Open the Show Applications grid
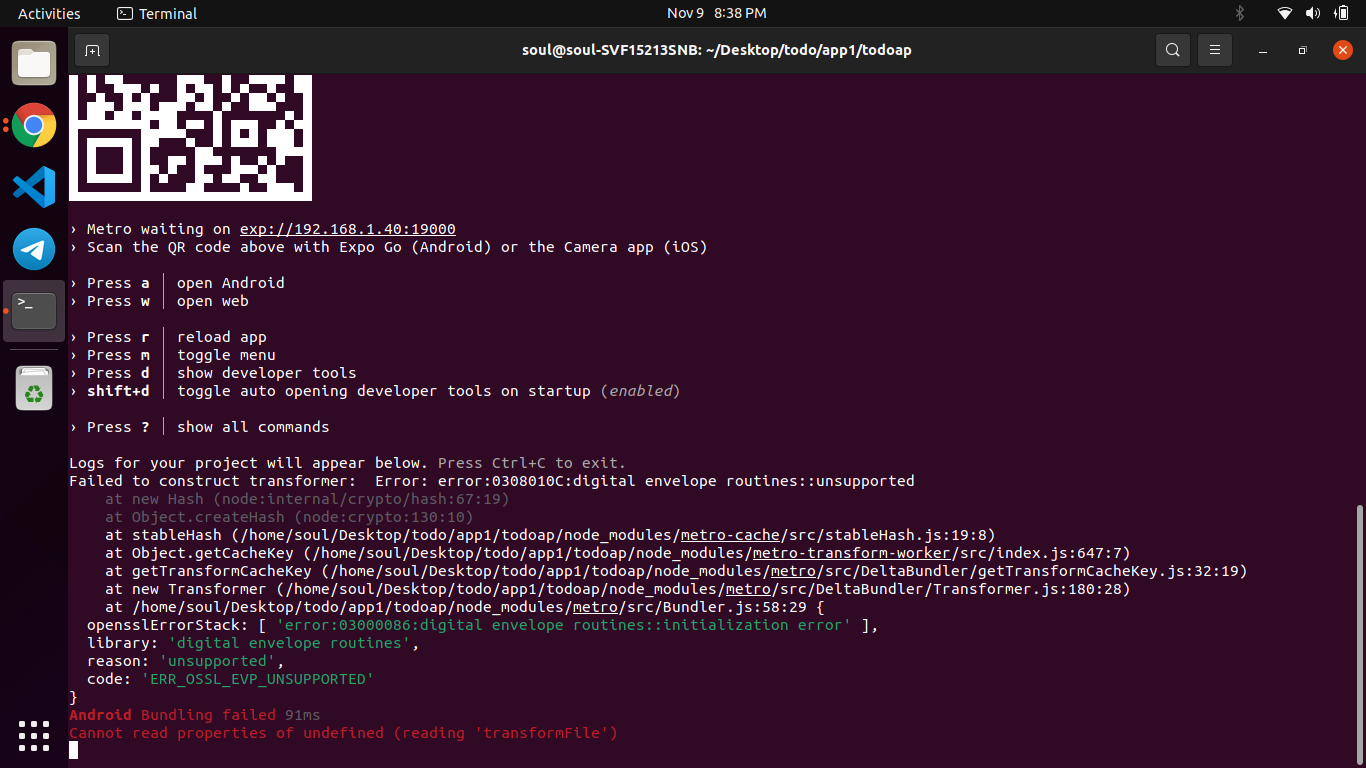Viewport: 1366px width, 768px height. point(33,735)
